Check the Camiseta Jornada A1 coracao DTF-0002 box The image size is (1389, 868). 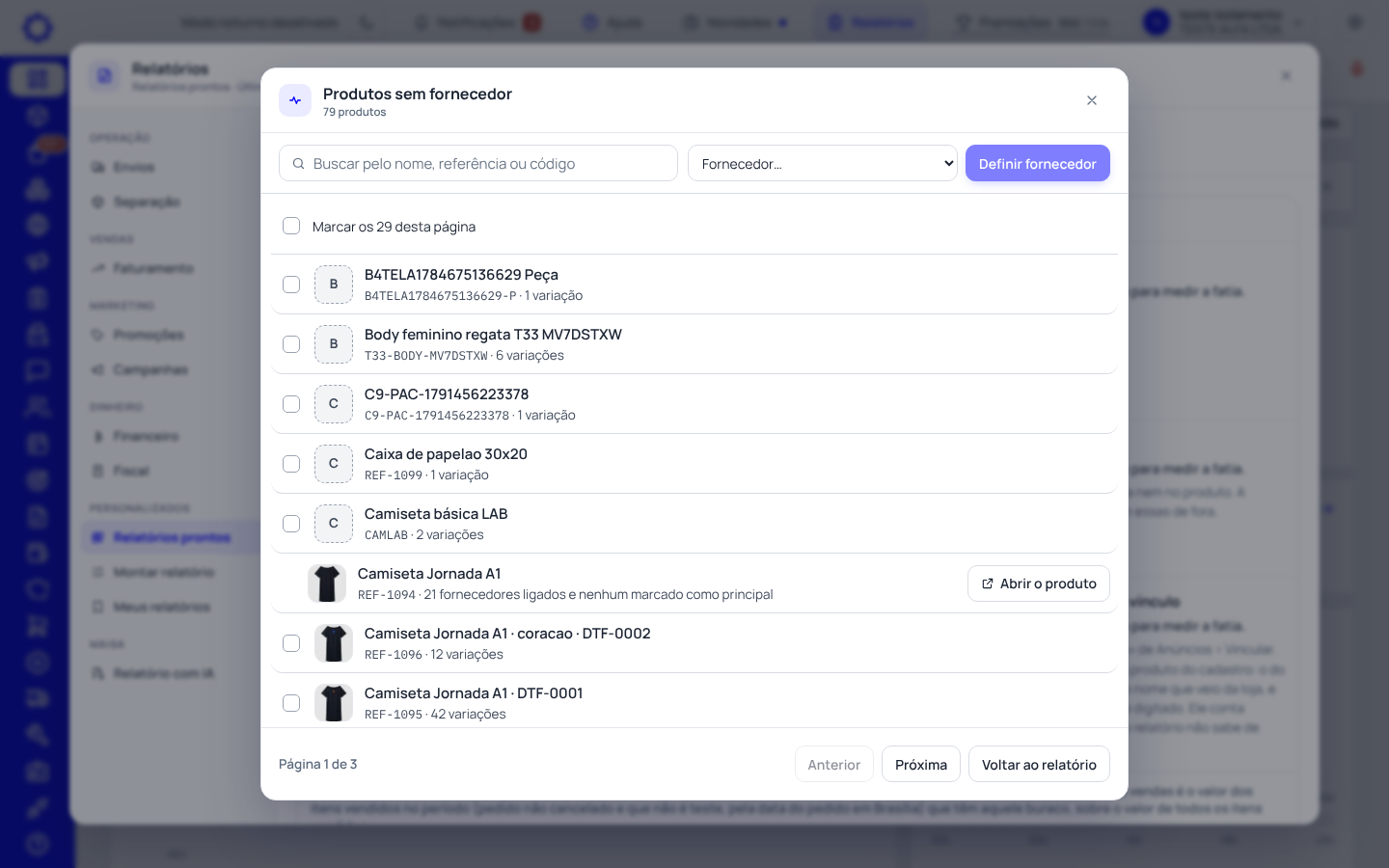[x=291, y=643]
